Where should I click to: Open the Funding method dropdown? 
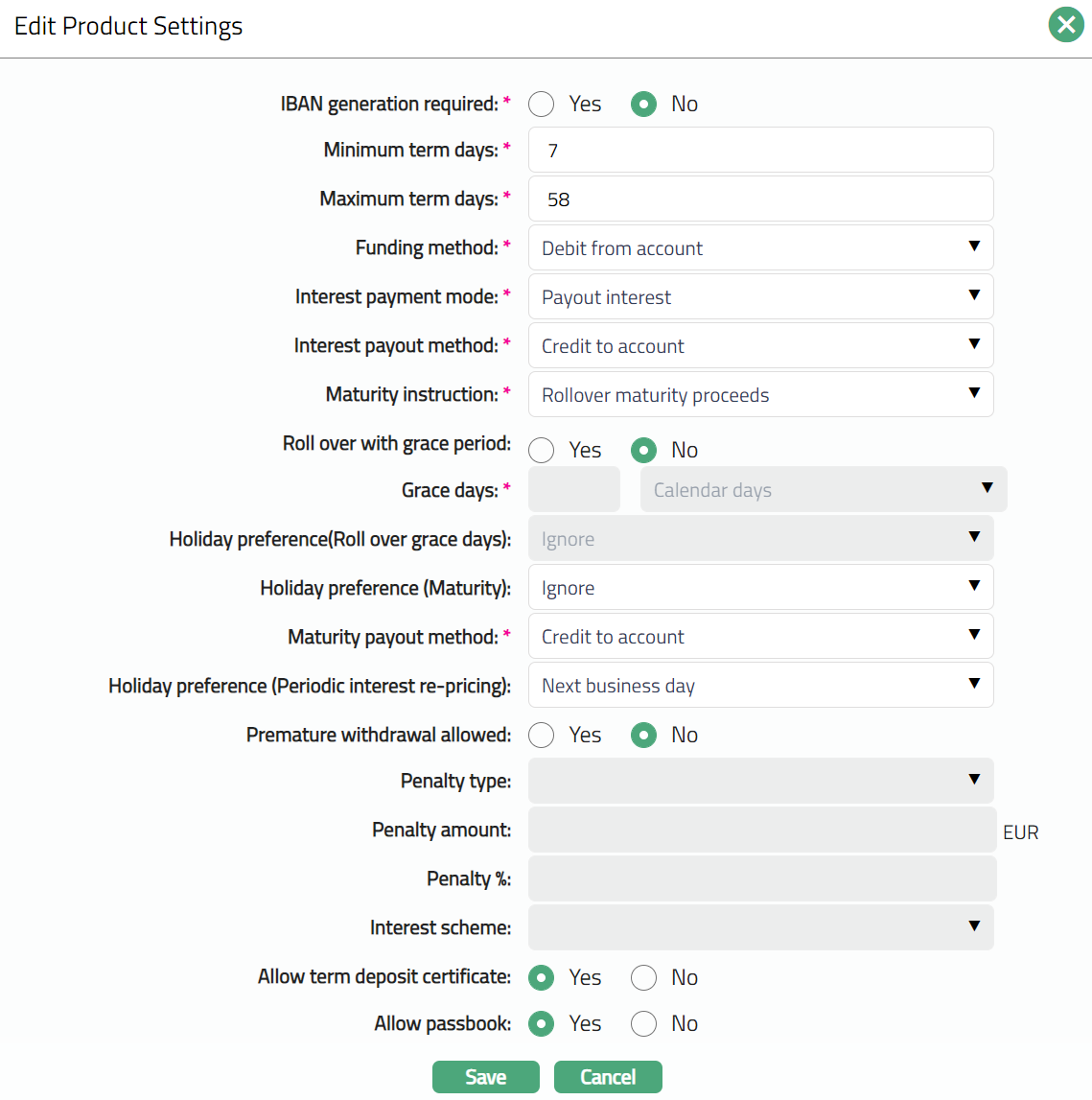760,248
